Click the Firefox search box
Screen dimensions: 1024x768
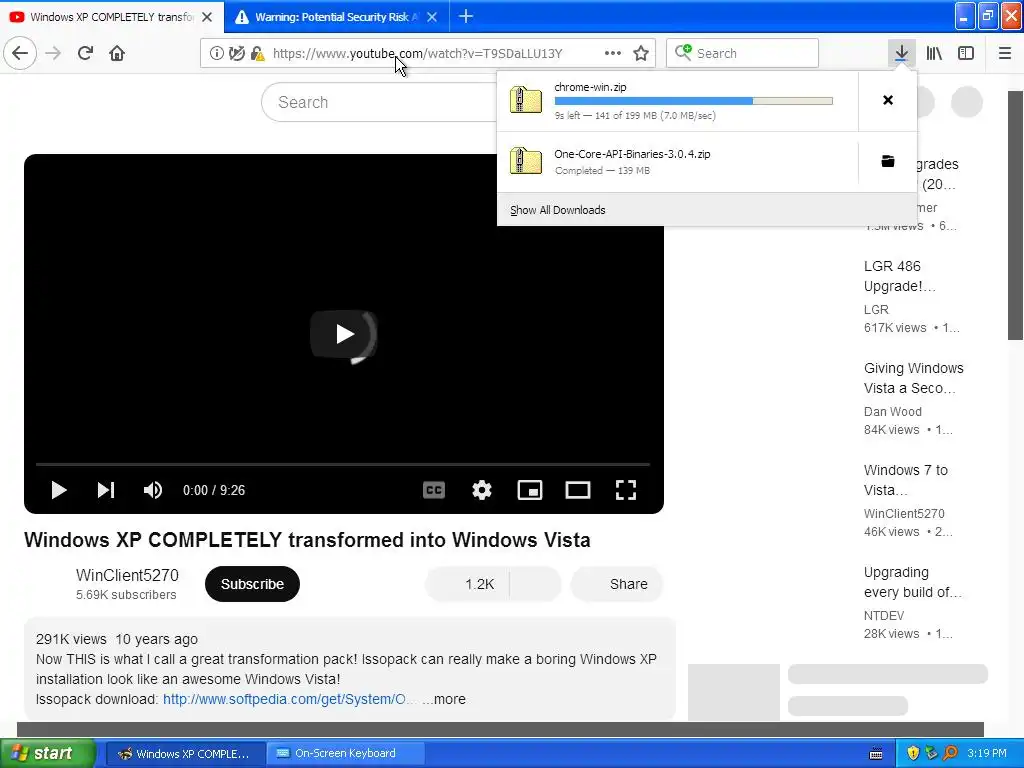[x=743, y=53]
